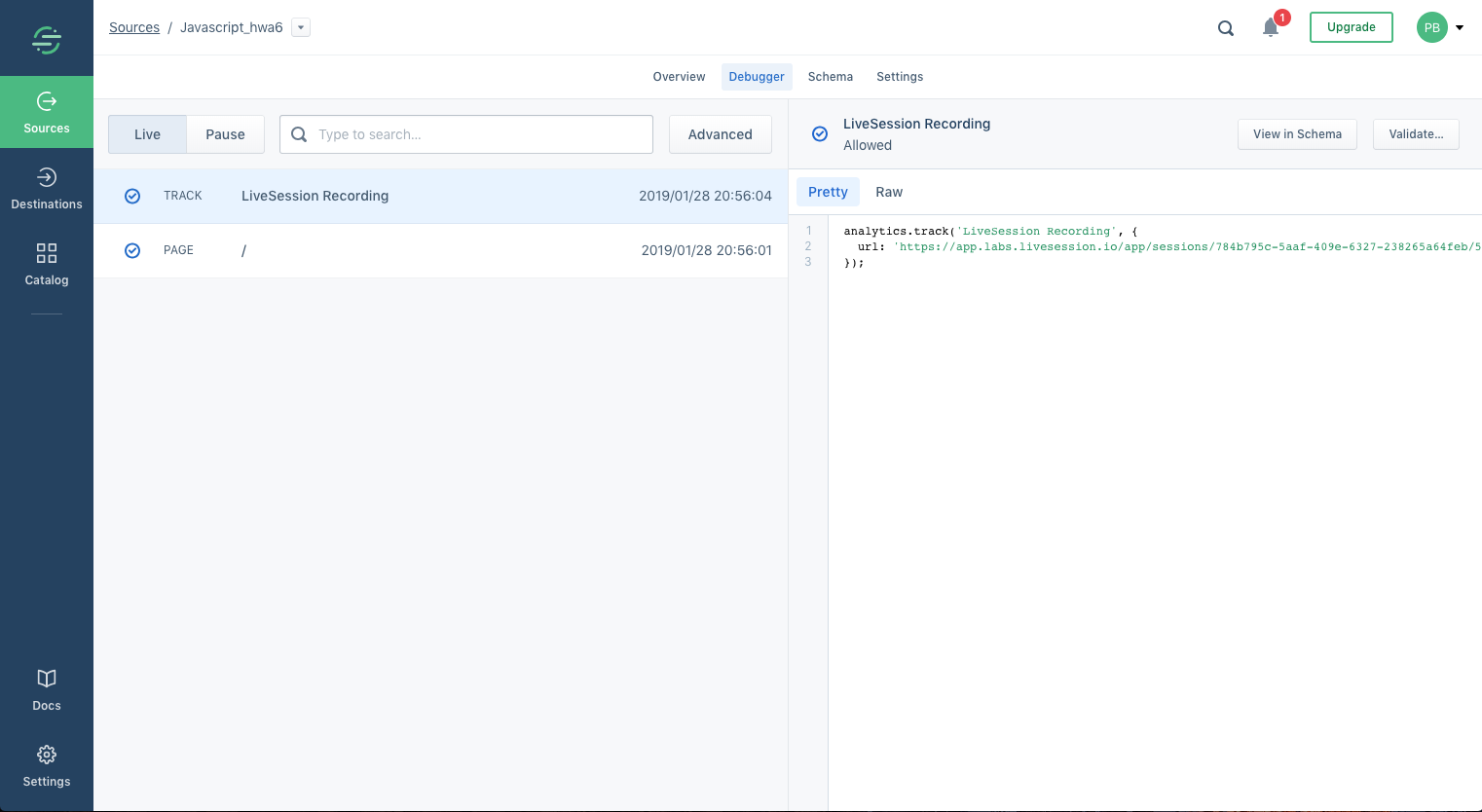1482x812 pixels.
Task: Select the Destinations sidebar icon
Action: 46,187
